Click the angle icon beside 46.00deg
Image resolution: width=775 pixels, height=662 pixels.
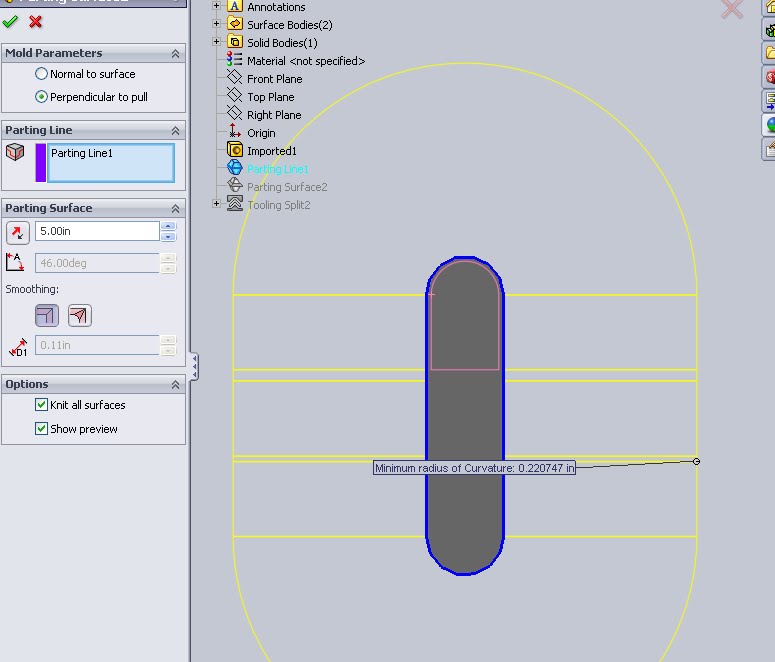(15, 262)
